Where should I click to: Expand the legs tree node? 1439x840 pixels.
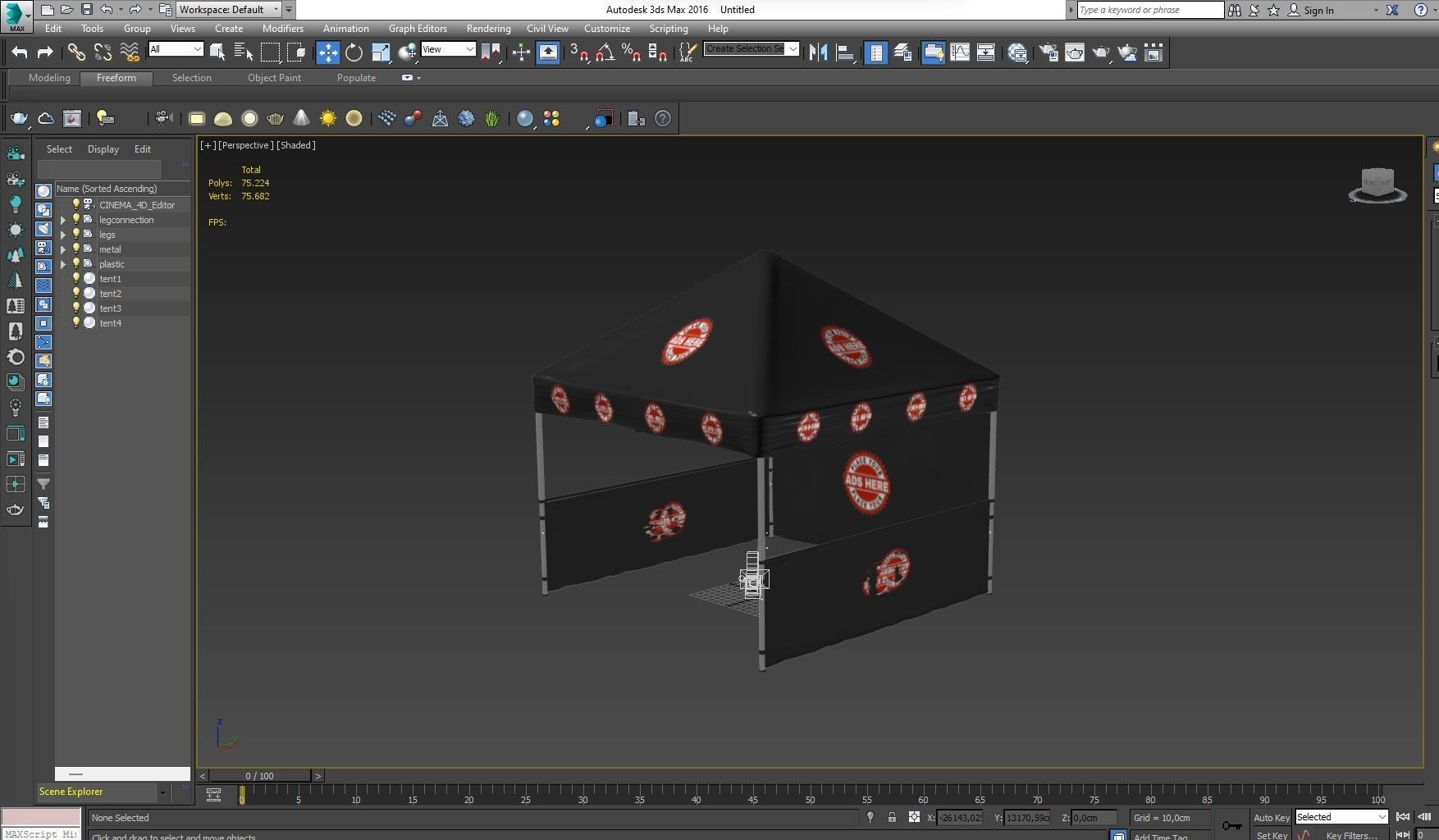[63, 235]
